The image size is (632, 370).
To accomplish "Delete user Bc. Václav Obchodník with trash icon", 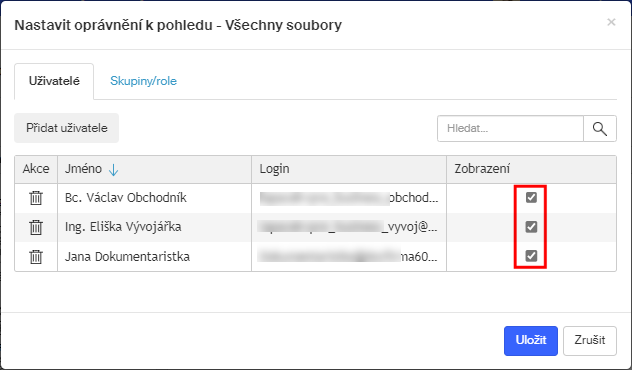I will [36, 198].
